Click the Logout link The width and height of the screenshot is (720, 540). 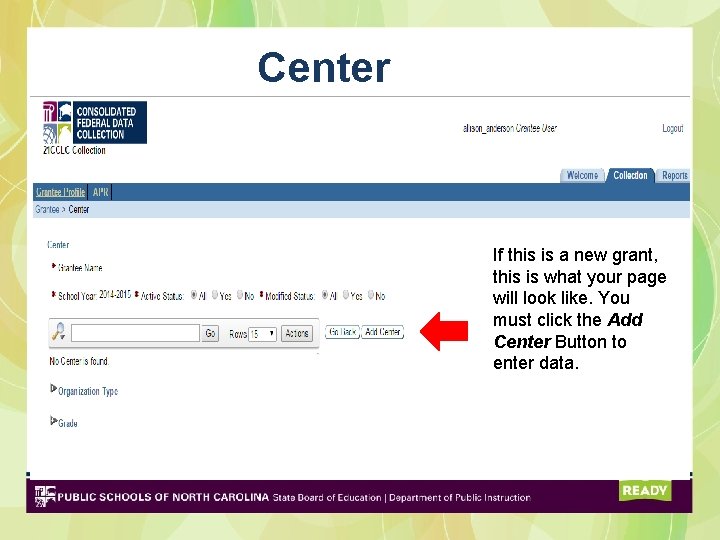[x=673, y=128]
